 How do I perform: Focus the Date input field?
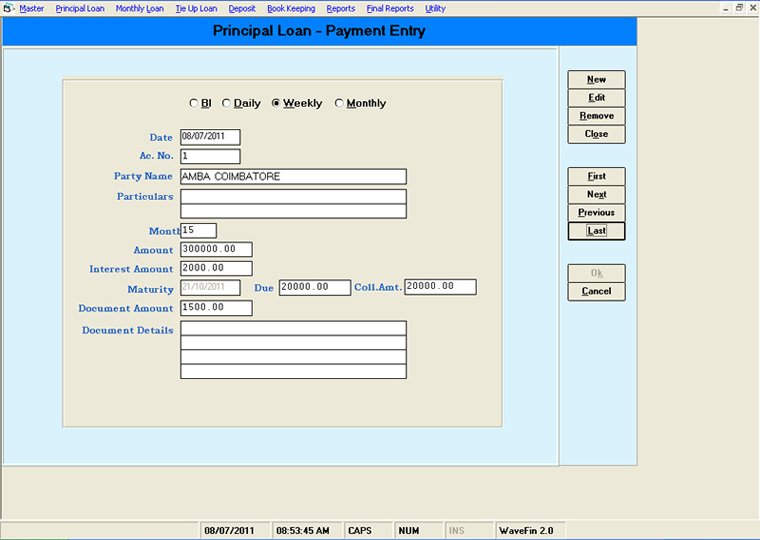[x=210, y=137]
